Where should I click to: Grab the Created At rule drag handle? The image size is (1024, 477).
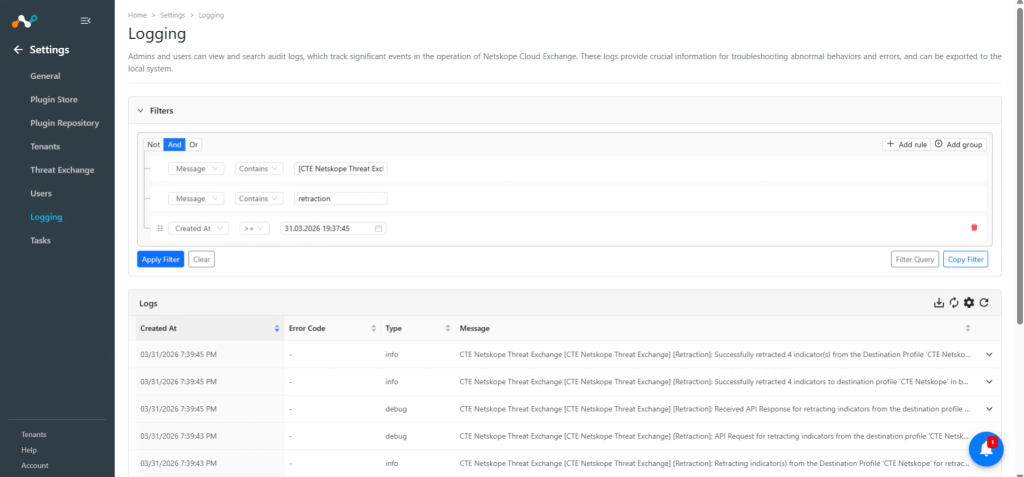pos(160,229)
